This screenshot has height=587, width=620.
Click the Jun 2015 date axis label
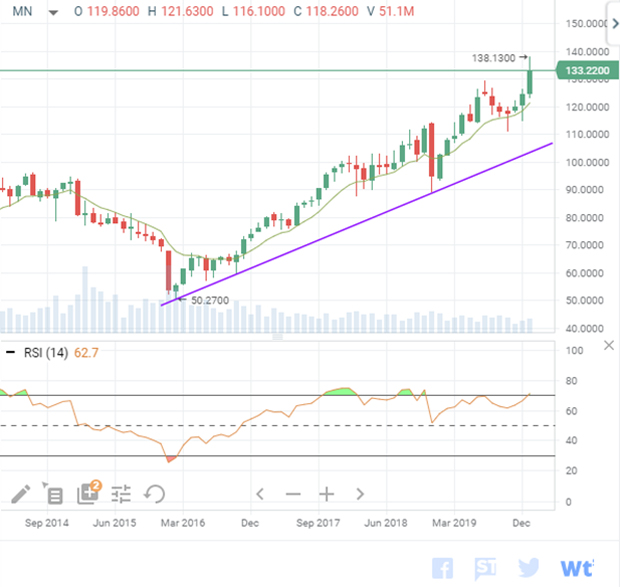[x=114, y=523]
